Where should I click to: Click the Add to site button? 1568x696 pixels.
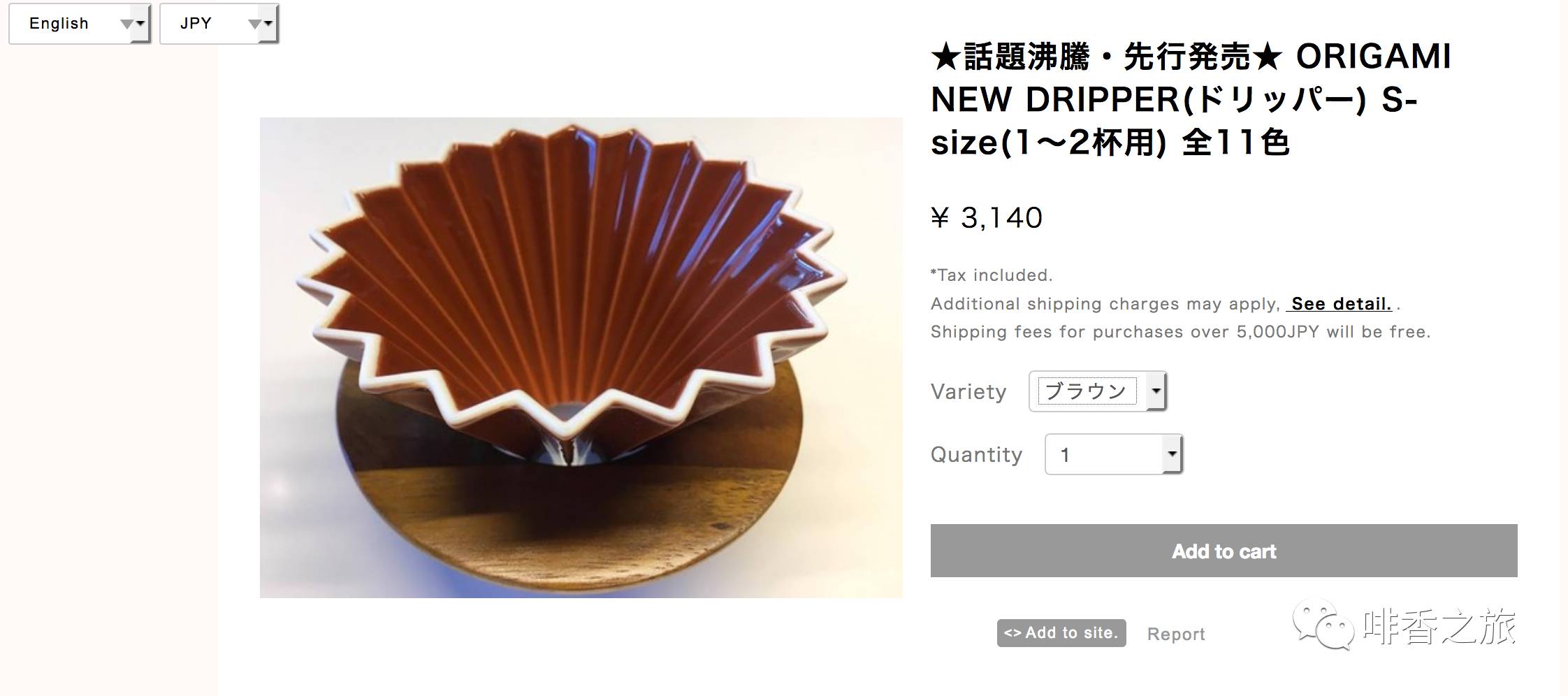[x=1061, y=633]
